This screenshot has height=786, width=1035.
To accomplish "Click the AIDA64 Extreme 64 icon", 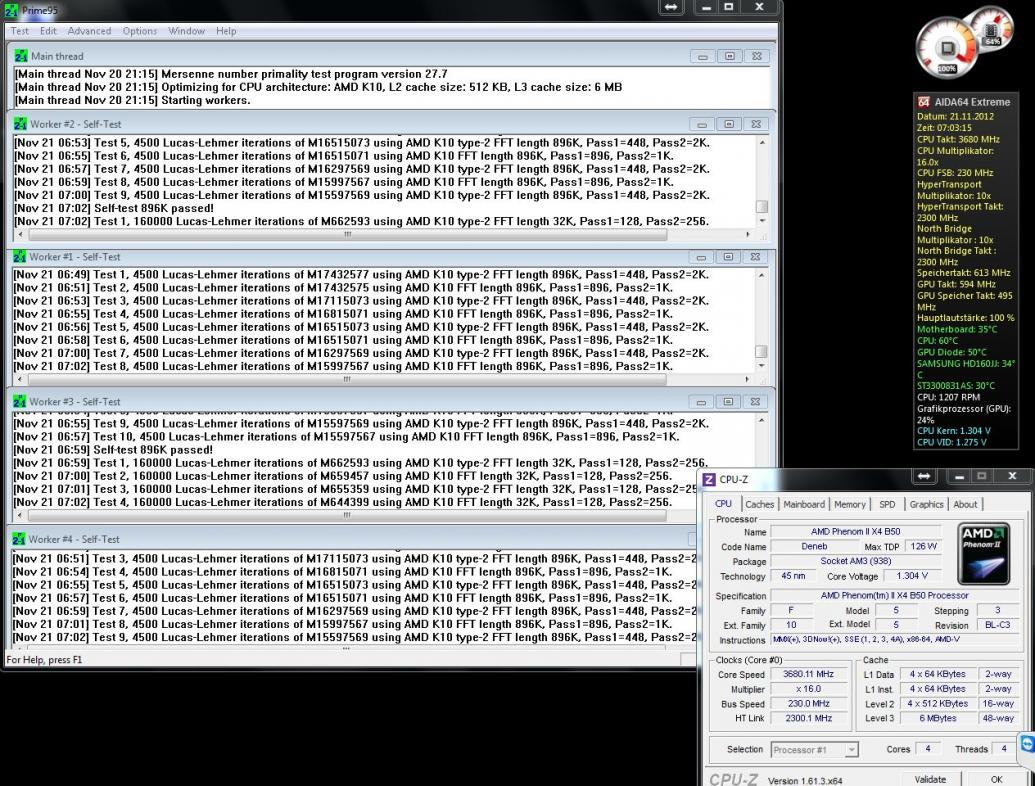I will click(923, 102).
